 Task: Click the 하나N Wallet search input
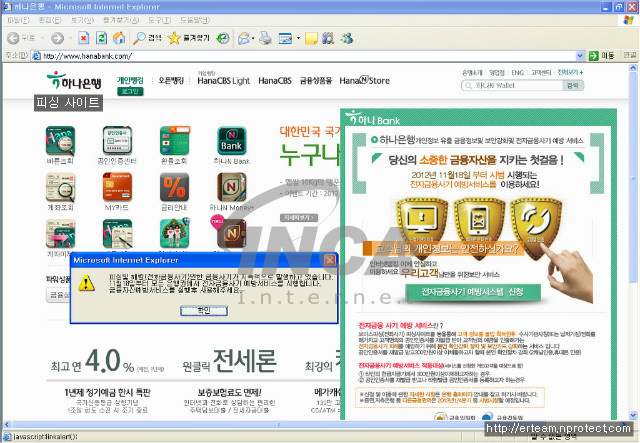(512, 85)
